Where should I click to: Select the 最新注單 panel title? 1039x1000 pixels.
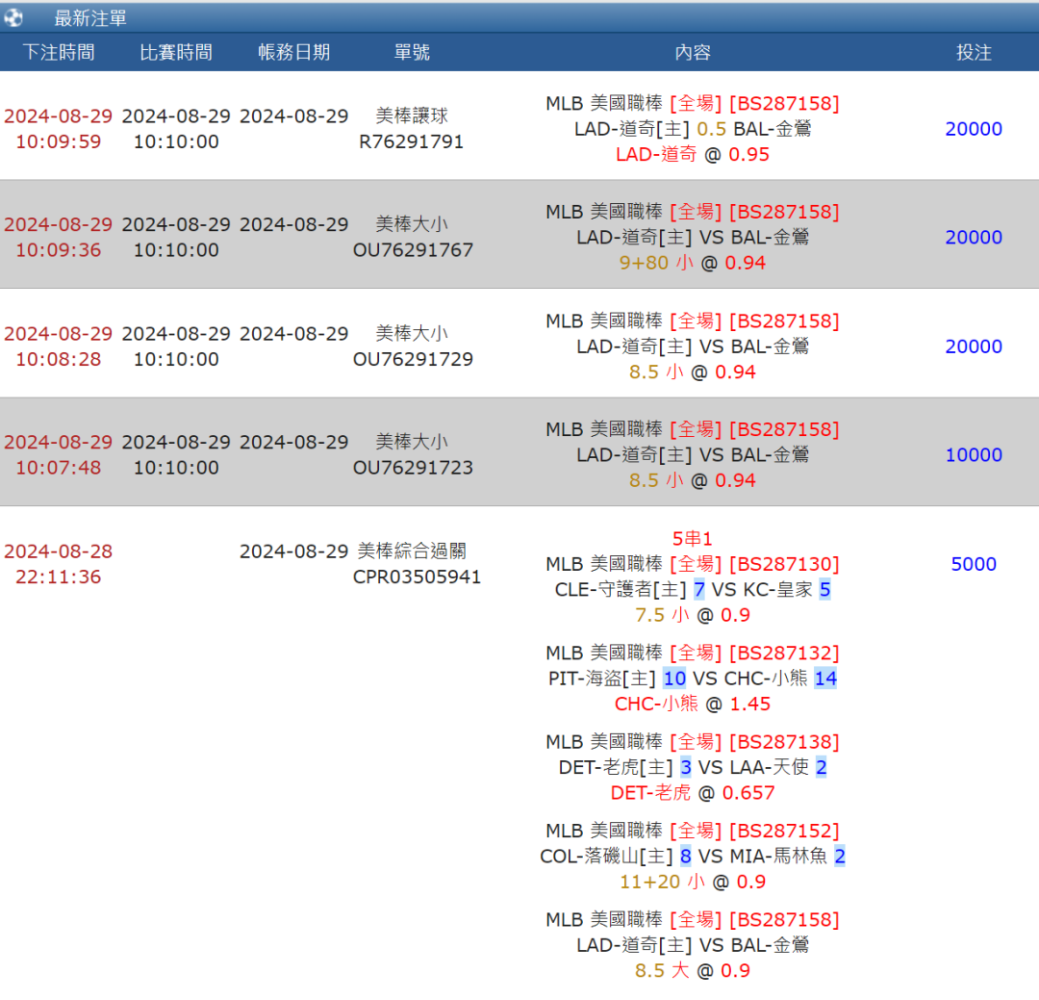[x=90, y=19]
